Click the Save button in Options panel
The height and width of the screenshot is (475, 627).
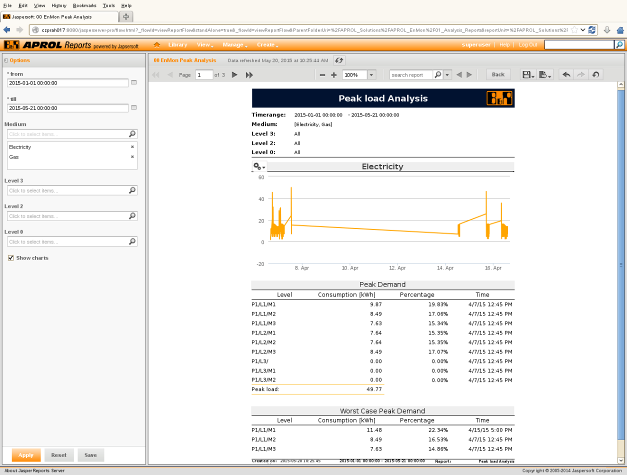91,455
